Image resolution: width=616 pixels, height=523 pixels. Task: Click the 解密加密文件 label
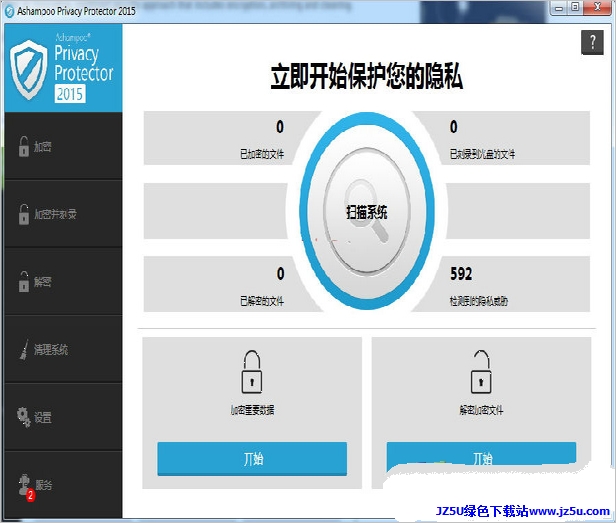coord(481,410)
